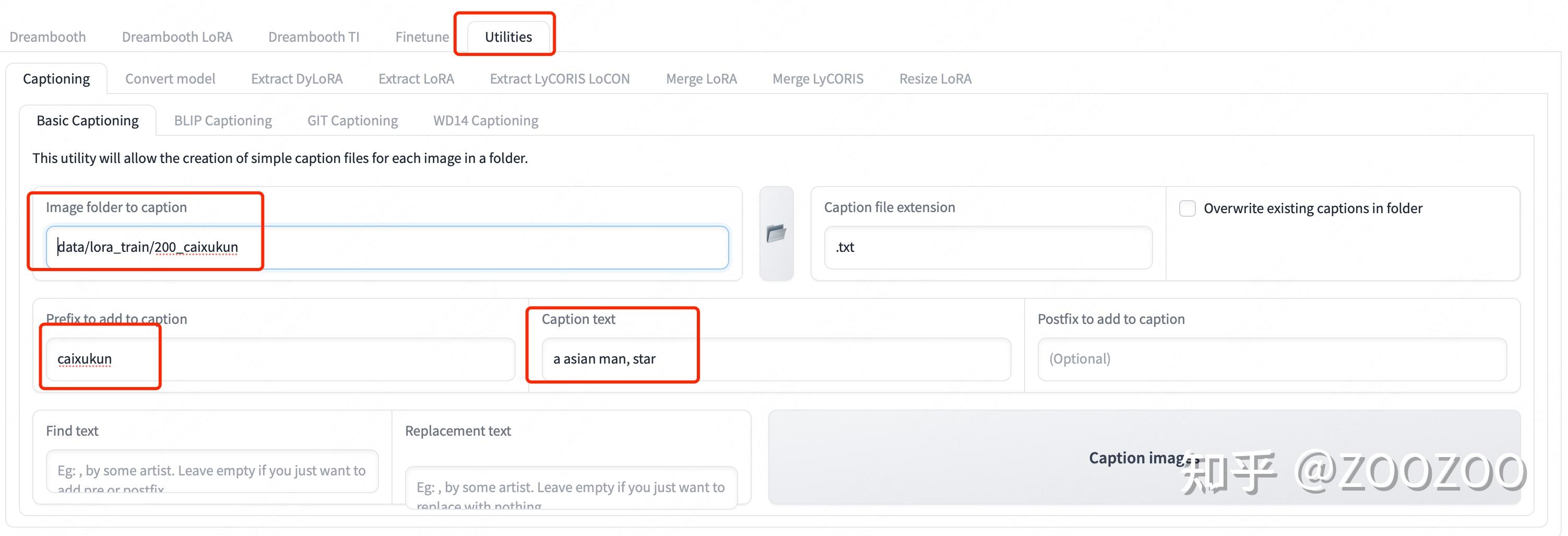Screen dimensions: 1568x536
Task: Switch to Extract LyCORIS LoCON tab
Action: [560, 79]
